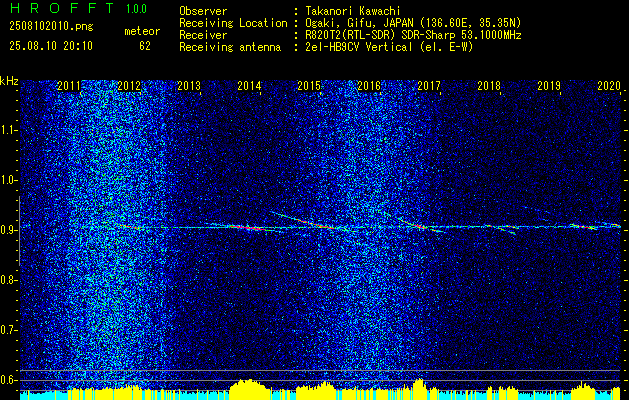Click the 2el-HB9CV Vertical antenna text
629x400 pixels.
click(389, 47)
